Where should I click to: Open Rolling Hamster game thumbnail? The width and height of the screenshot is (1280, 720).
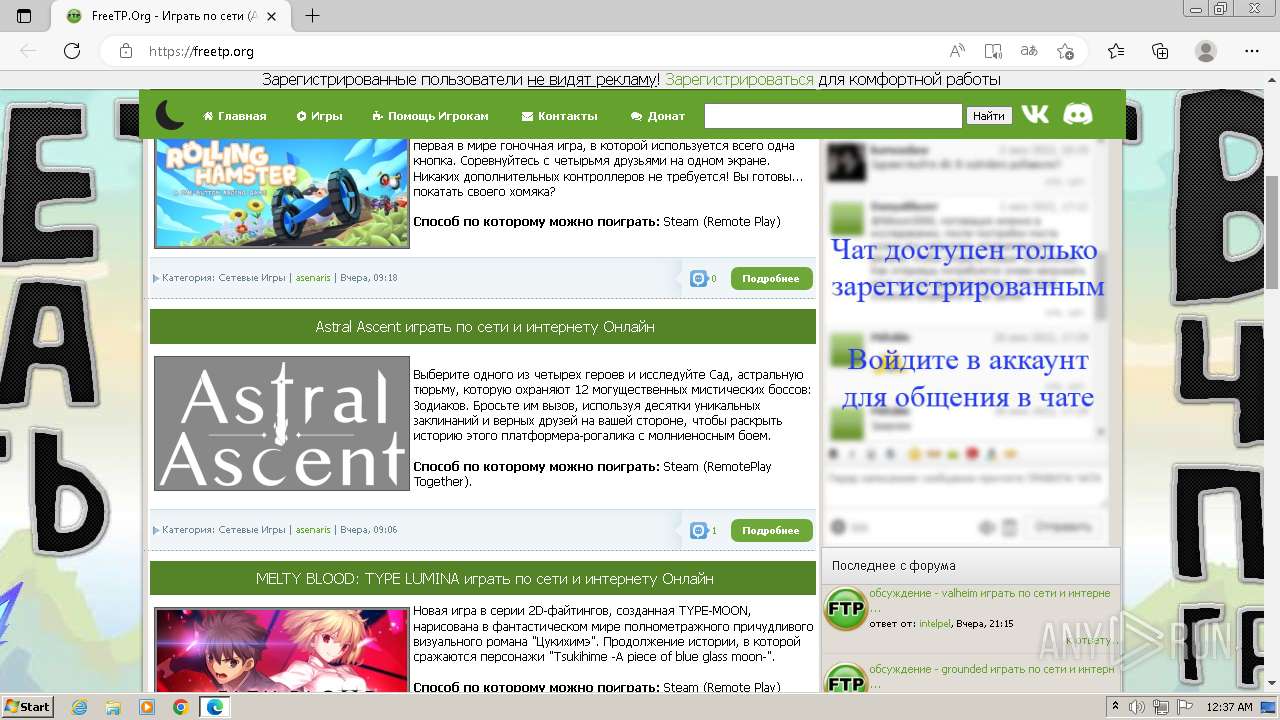[x=282, y=193]
